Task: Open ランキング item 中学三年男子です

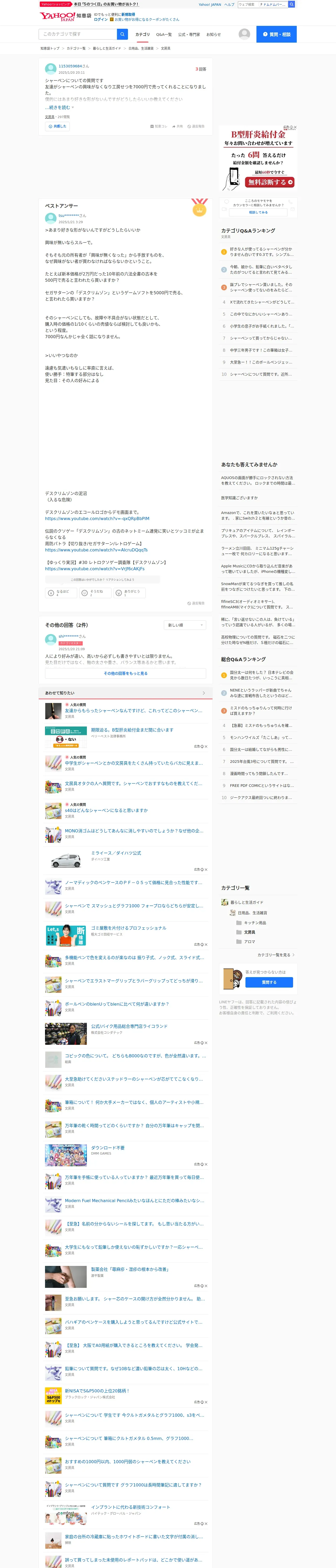Action: (260, 350)
